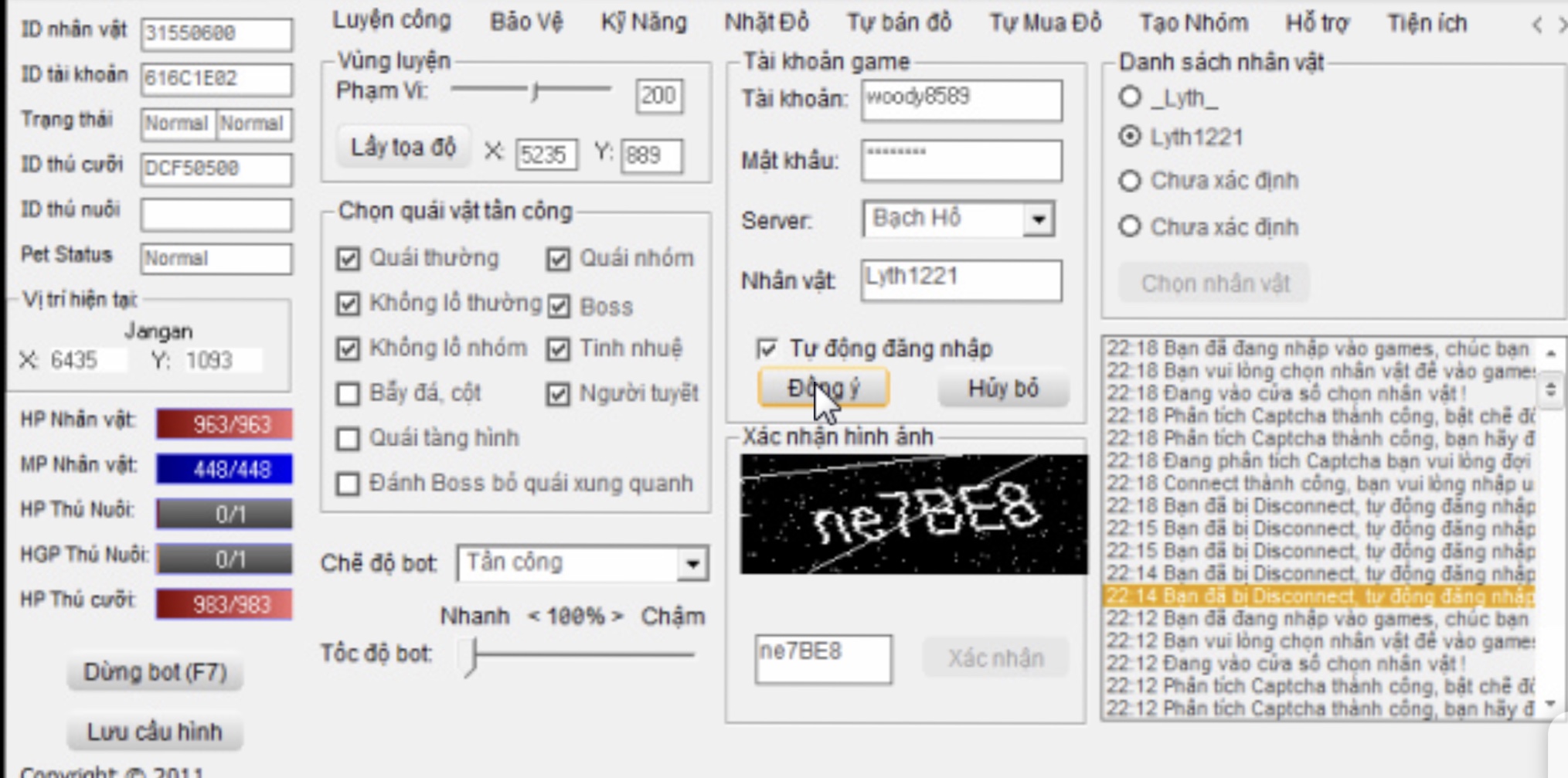1568x778 pixels.
Task: Adjust the Tốc độ bot slider
Action: coord(471,657)
